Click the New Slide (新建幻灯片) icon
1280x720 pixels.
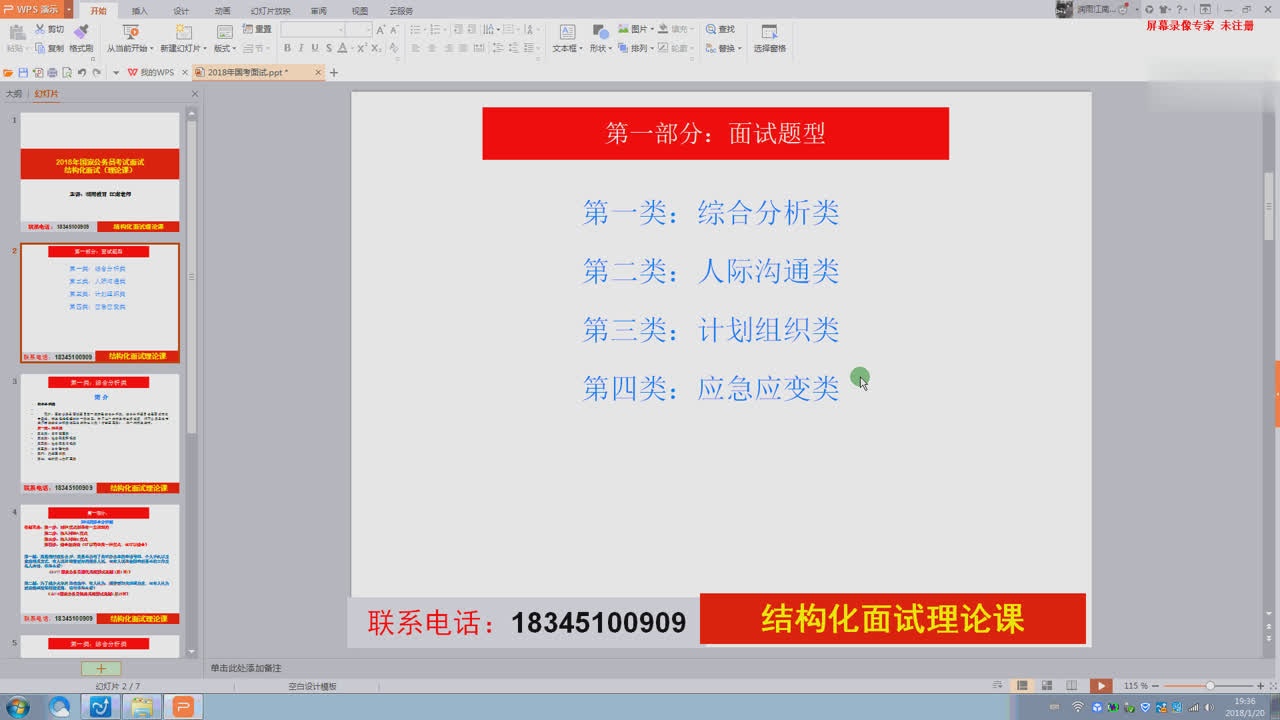pos(184,32)
